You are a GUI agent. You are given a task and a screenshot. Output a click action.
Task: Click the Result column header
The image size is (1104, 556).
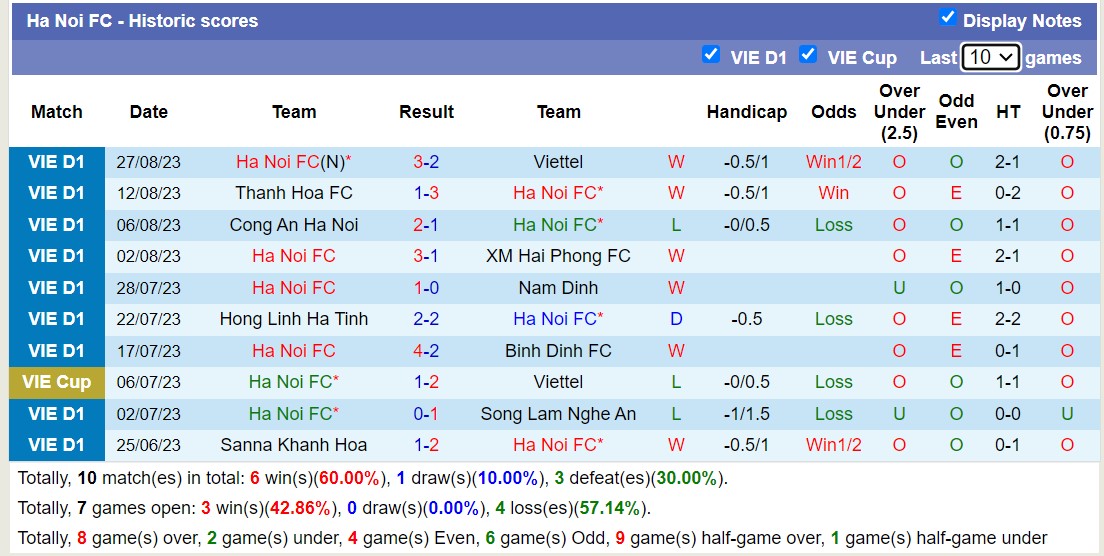tap(426, 112)
